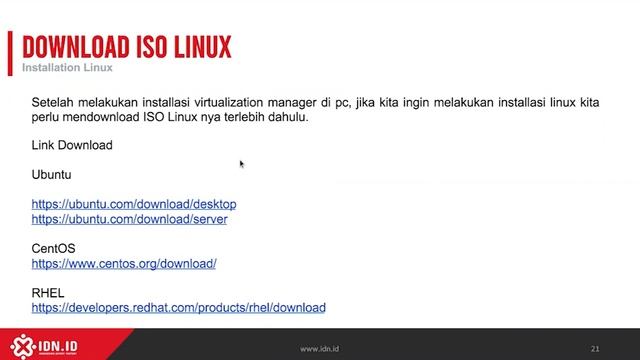Viewport: 640px width, 360px height.
Task: Click the 'RHEL' heading text
Action: pos(48,293)
